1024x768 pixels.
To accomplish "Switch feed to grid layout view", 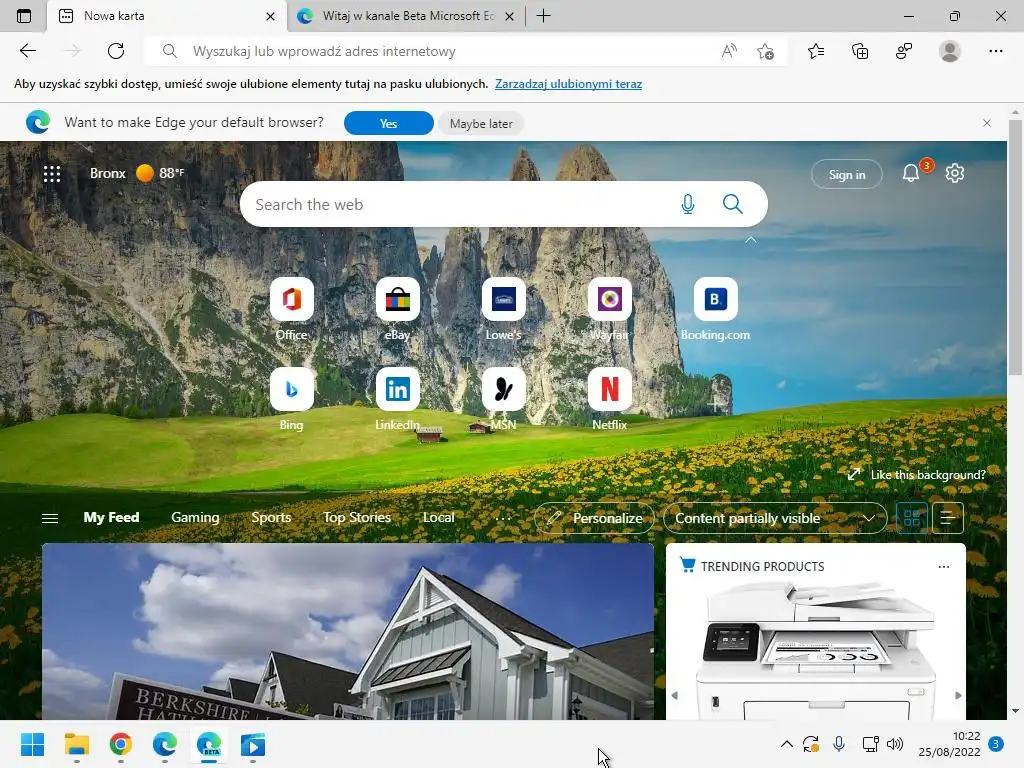I will pos(912,518).
